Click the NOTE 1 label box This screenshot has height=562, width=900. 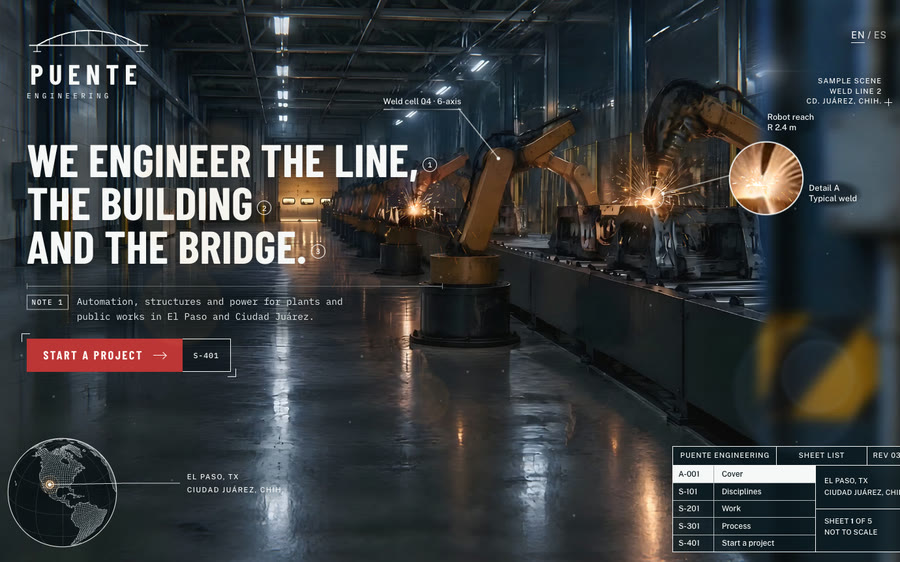pyautogui.click(x=48, y=302)
